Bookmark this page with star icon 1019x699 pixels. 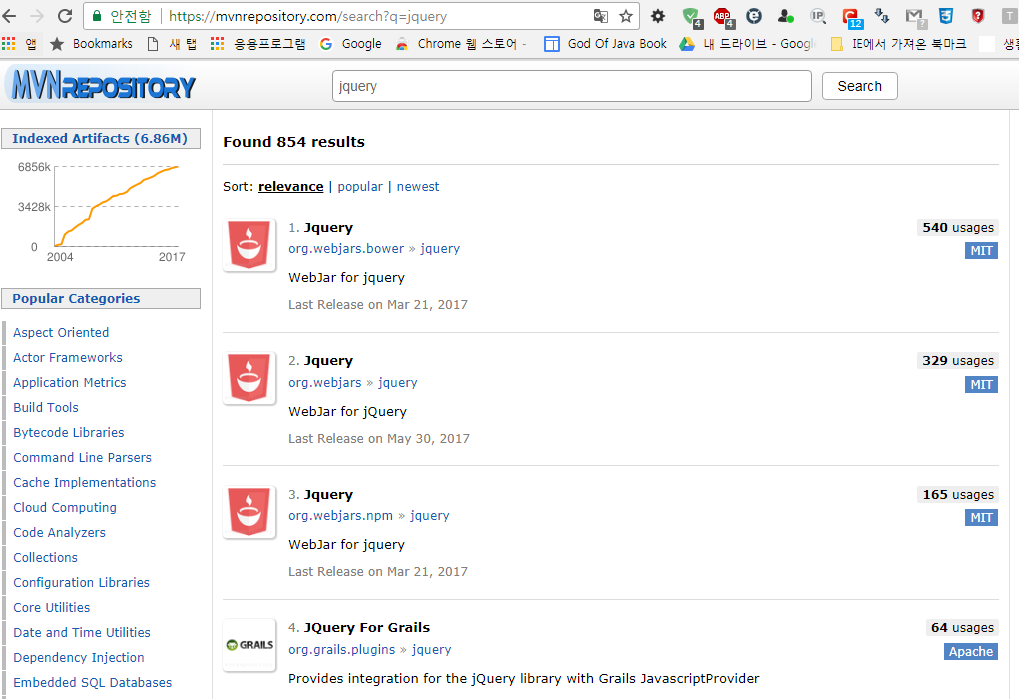pyautogui.click(x=626, y=16)
